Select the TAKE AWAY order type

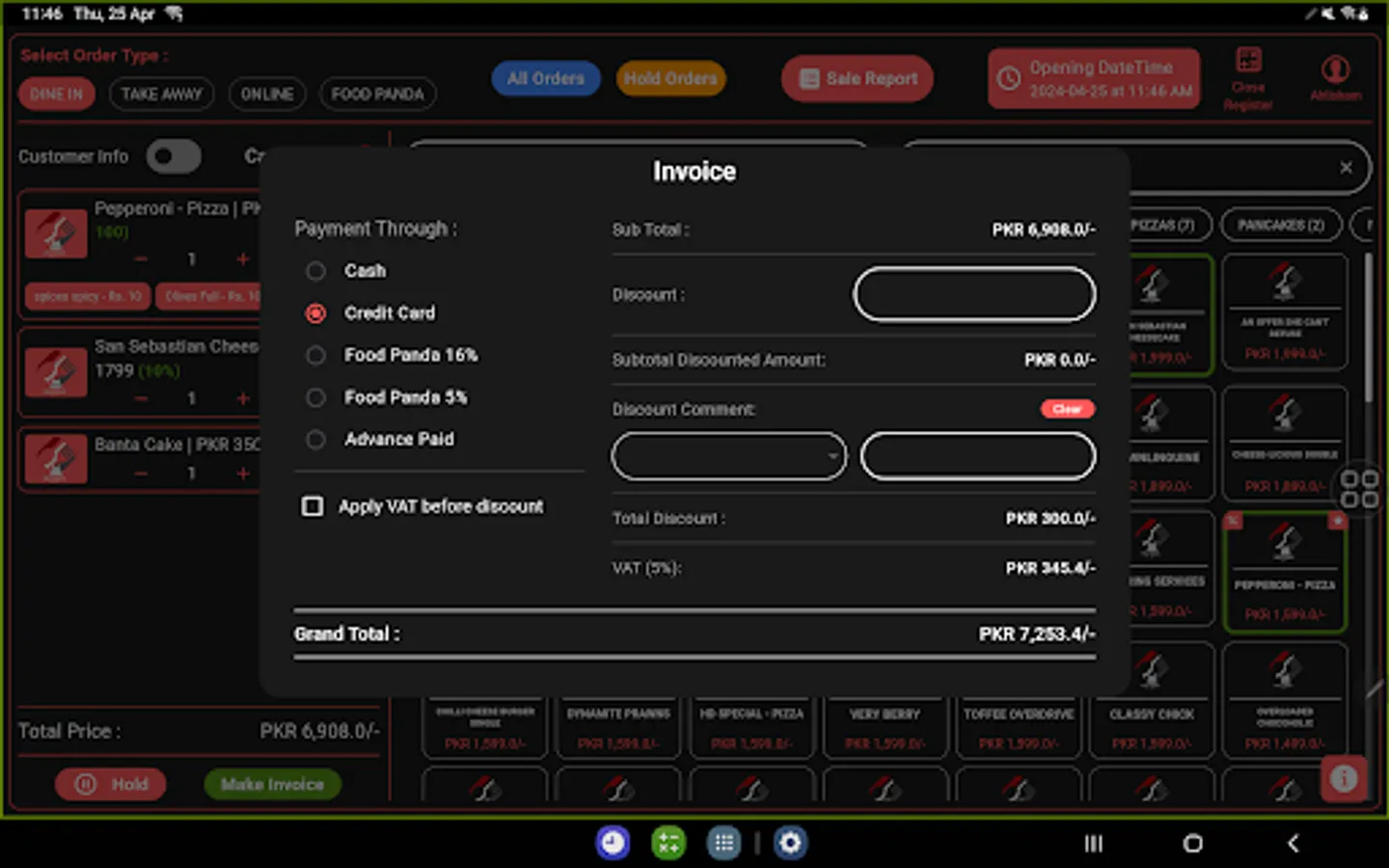point(161,94)
